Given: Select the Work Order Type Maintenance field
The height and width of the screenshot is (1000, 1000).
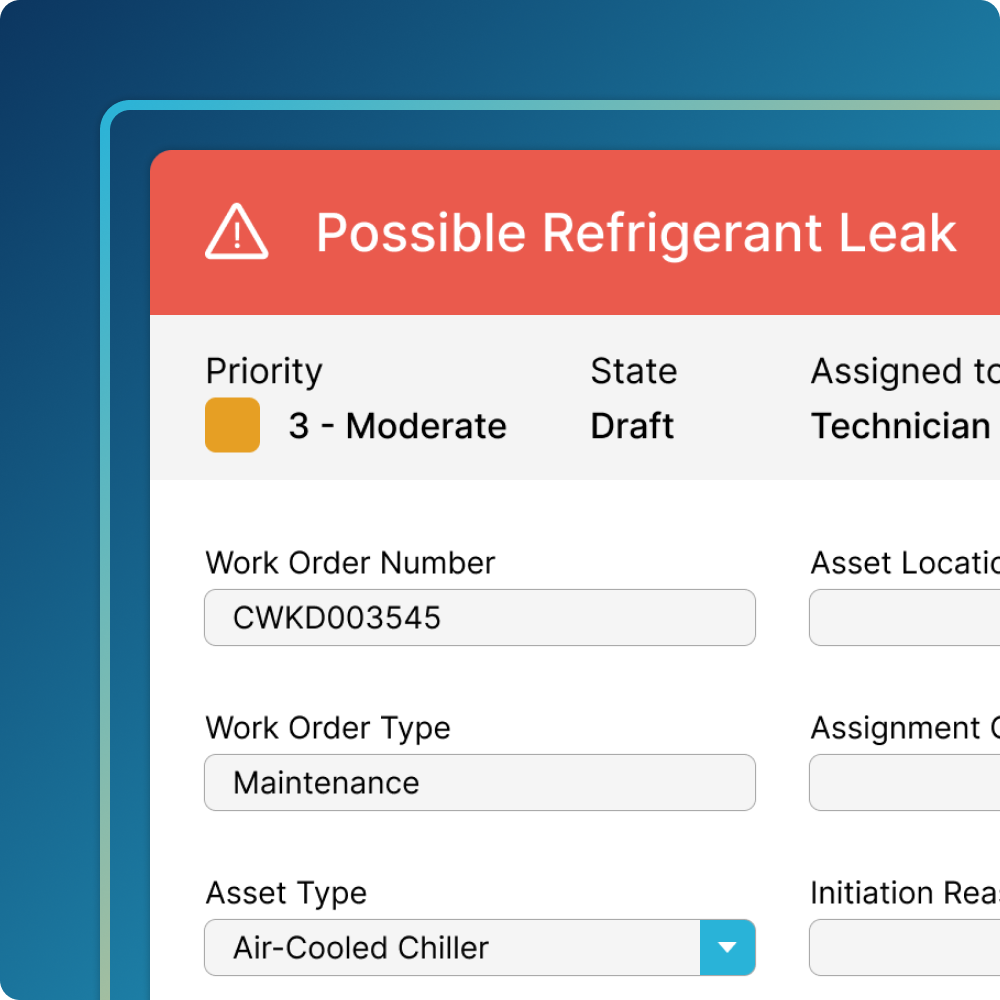Looking at the screenshot, I should click(479, 782).
